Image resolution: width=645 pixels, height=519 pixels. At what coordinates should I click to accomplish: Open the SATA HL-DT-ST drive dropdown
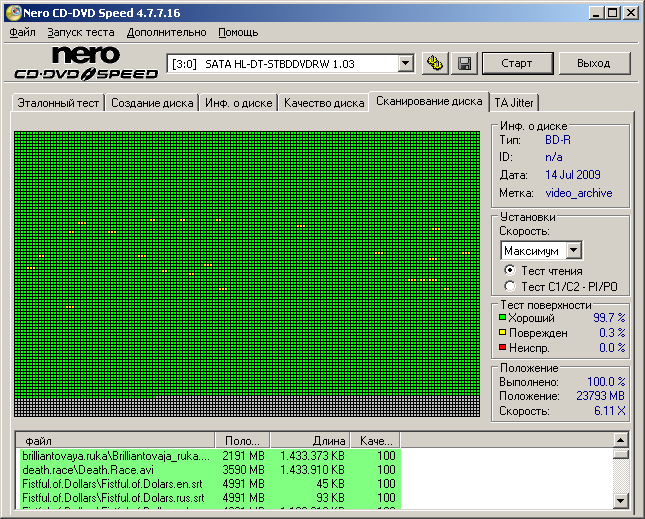point(405,63)
